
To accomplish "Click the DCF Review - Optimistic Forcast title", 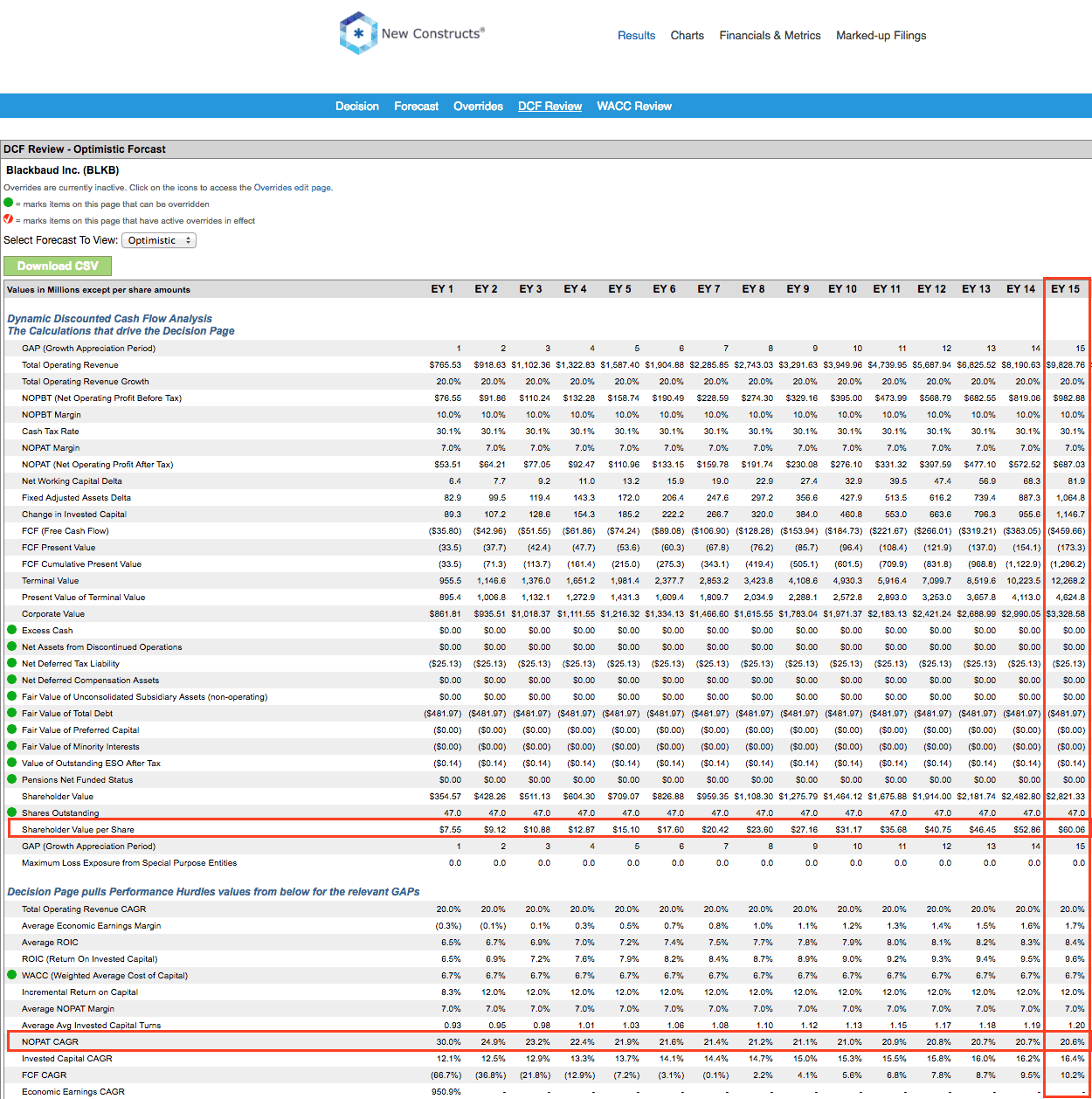I will point(85,149).
